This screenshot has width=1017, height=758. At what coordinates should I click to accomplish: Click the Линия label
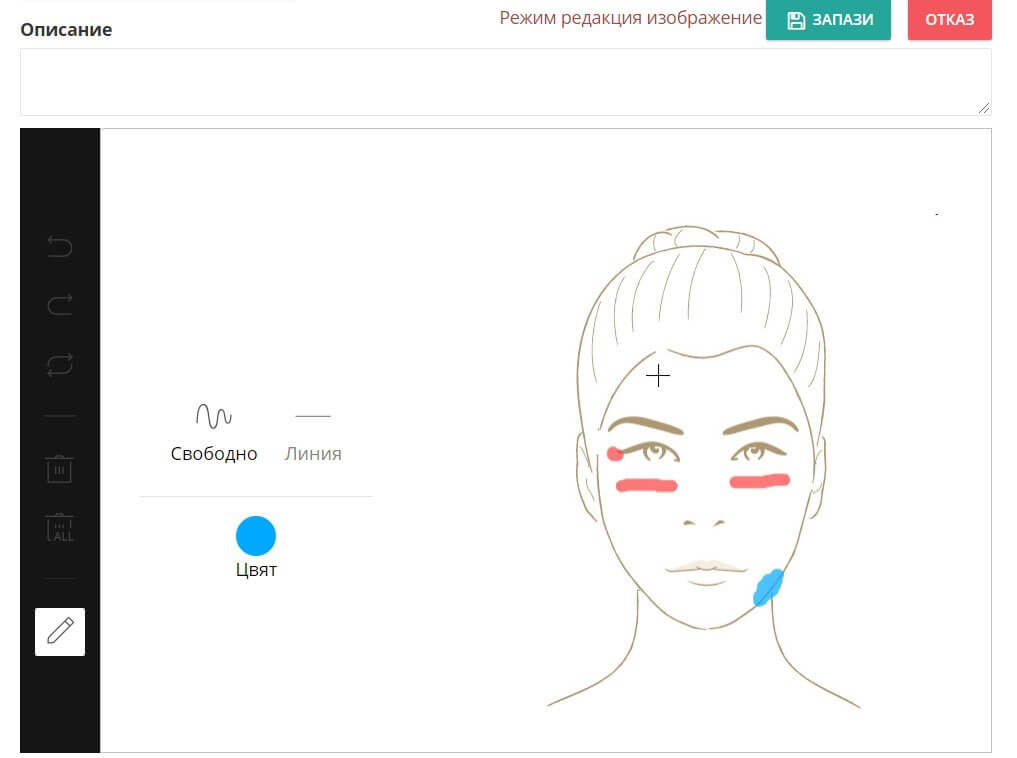[x=313, y=454]
